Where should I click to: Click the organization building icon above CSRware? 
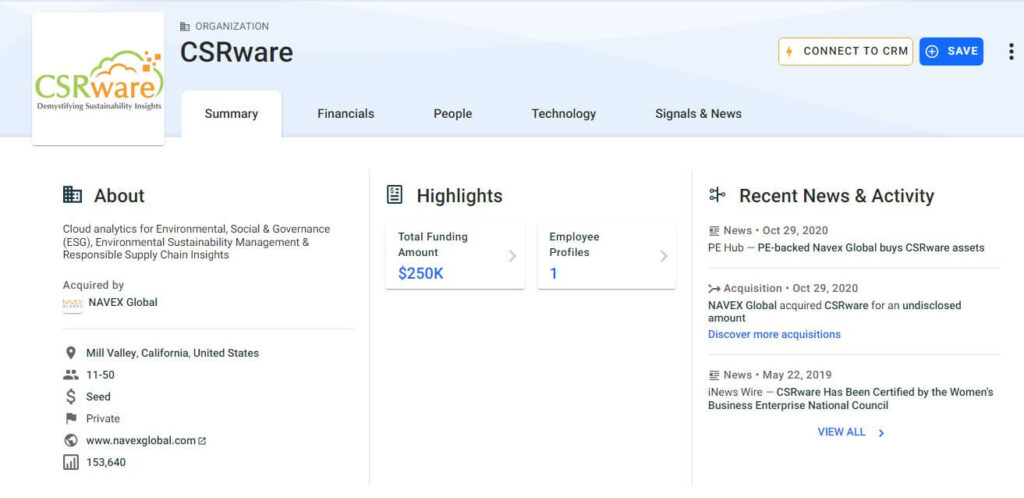[x=185, y=27]
